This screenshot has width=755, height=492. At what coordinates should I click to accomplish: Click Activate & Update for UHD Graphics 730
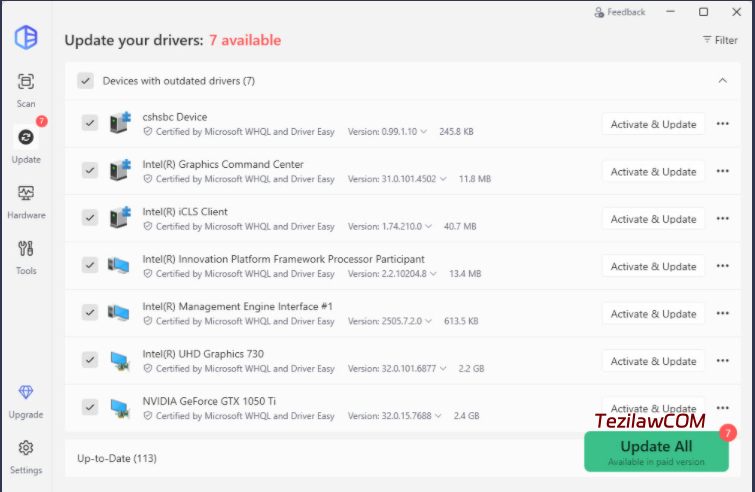(x=653, y=361)
